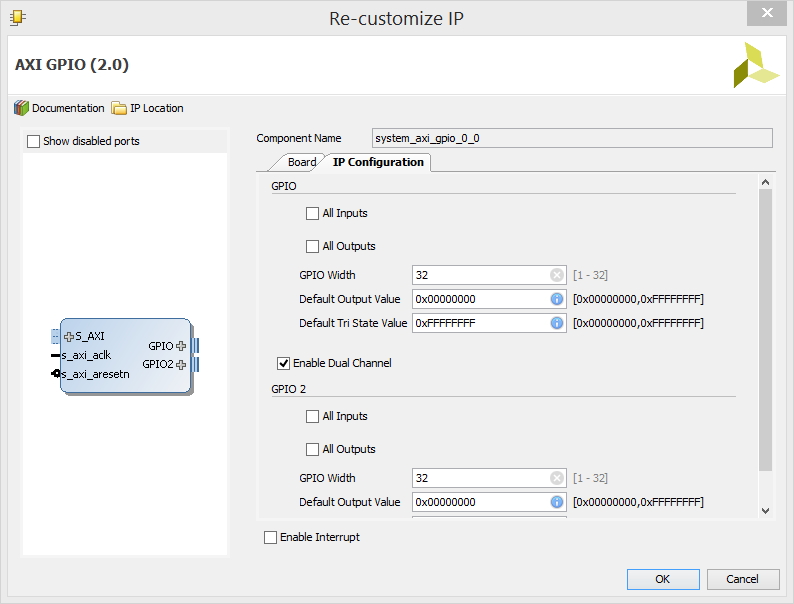Click scrollbar up arrow in configuration panel
The height and width of the screenshot is (604, 794).
click(765, 182)
